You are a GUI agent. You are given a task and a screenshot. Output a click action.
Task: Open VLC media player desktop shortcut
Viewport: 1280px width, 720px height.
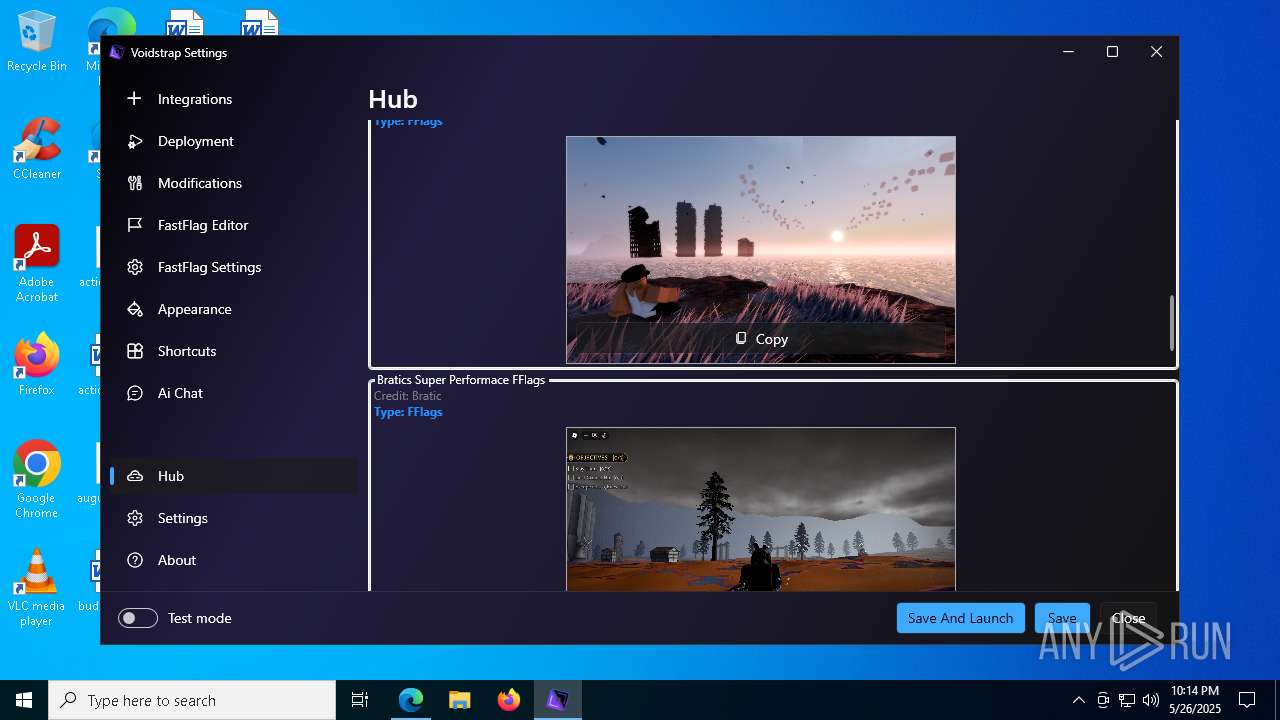[x=37, y=587]
